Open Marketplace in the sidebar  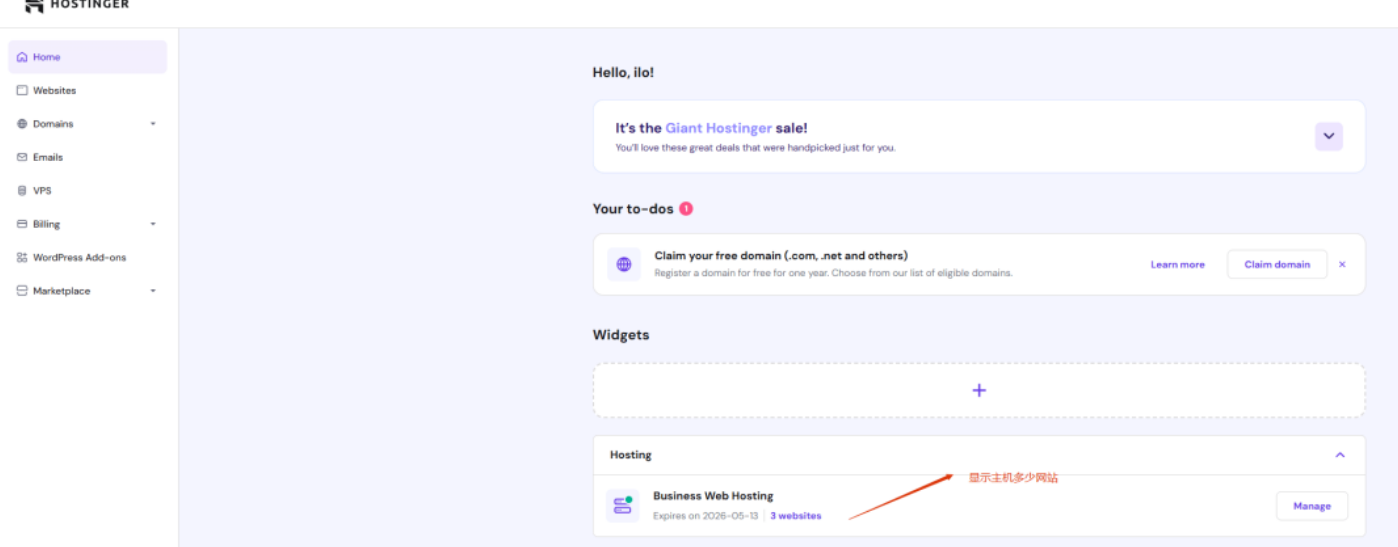87,291
